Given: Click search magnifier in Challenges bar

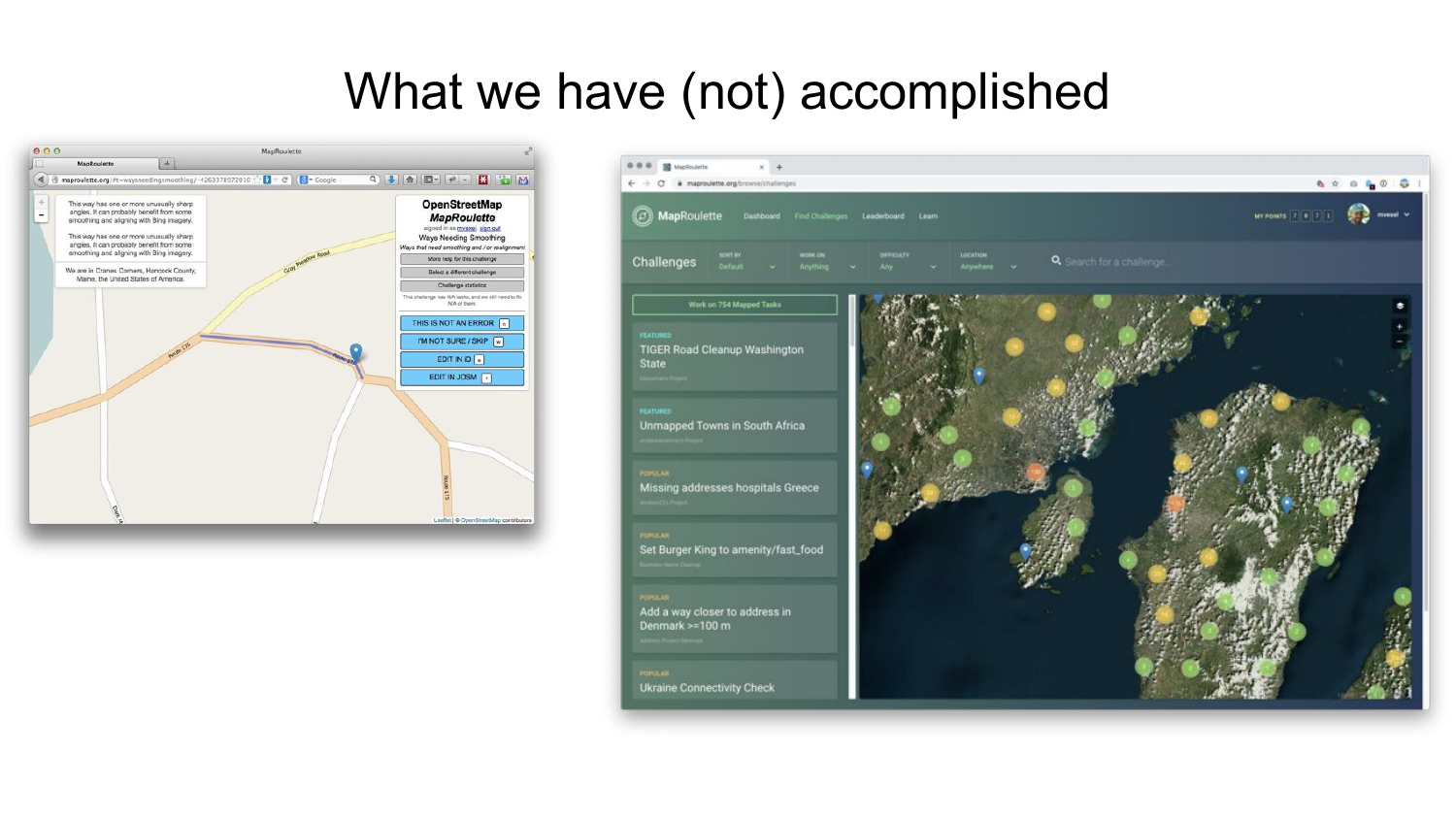Looking at the screenshot, I should coord(1056,261).
